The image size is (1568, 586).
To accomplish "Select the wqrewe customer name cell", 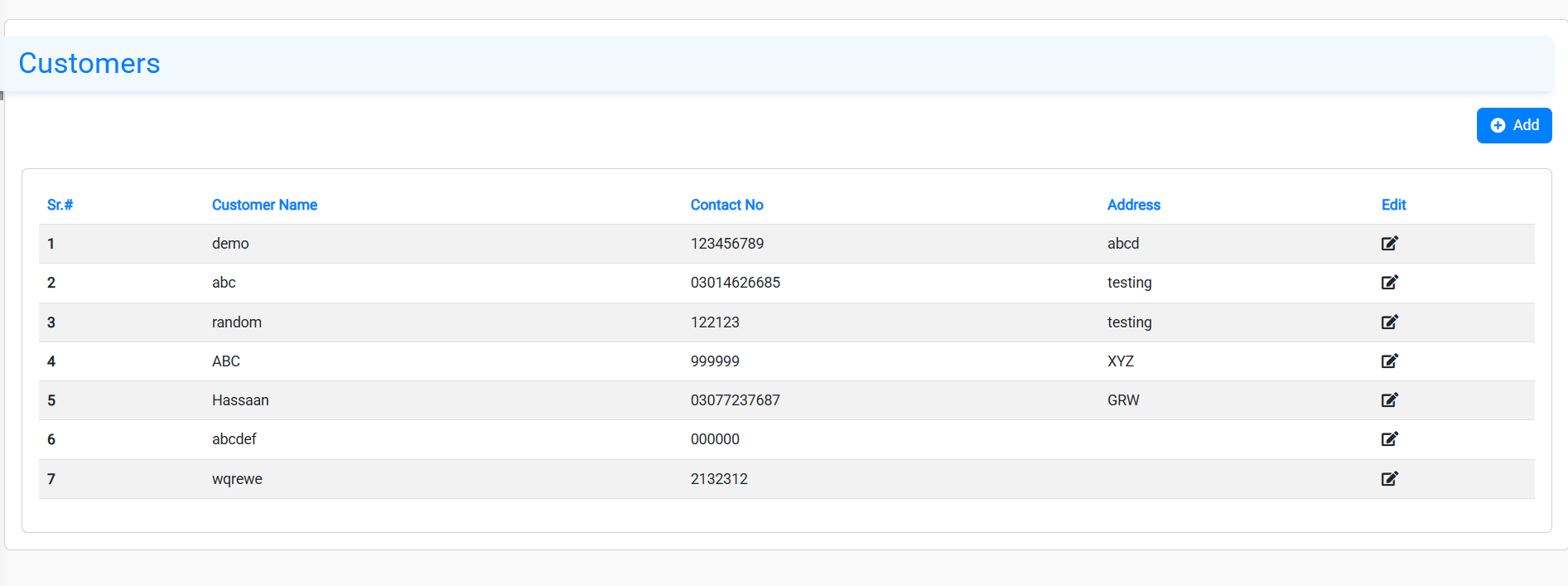I will click(237, 479).
